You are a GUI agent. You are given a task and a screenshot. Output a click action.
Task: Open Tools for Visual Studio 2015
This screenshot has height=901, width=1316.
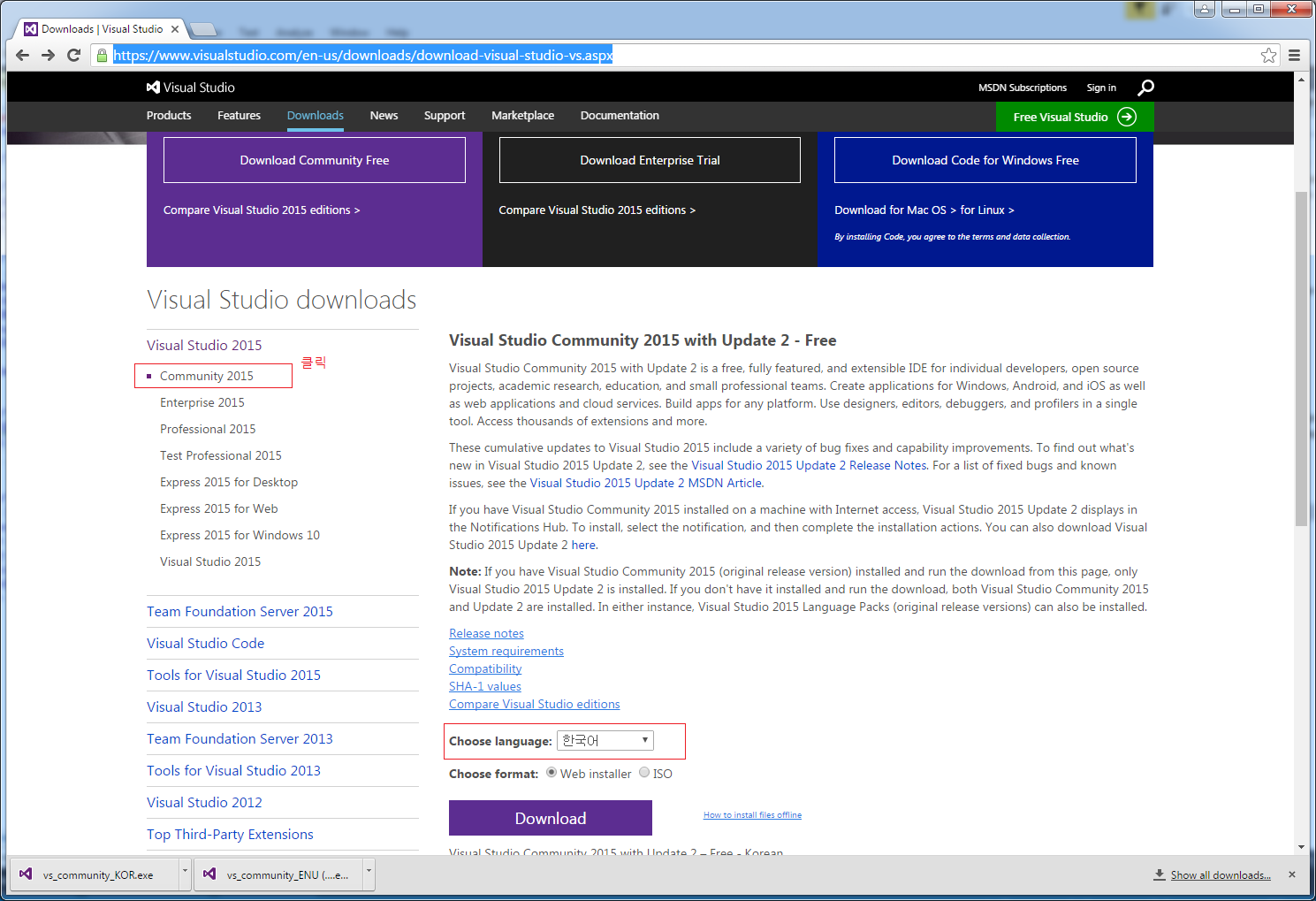[233, 675]
